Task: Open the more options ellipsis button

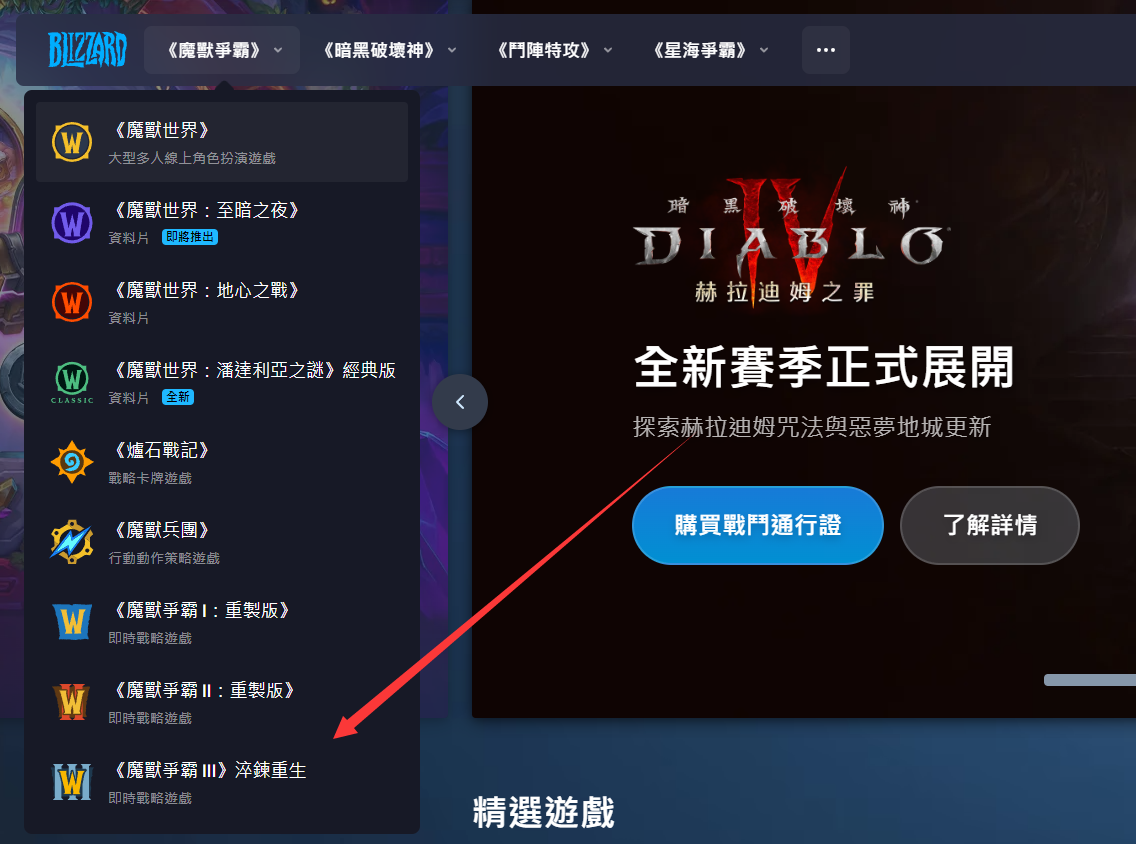Action: pos(826,50)
